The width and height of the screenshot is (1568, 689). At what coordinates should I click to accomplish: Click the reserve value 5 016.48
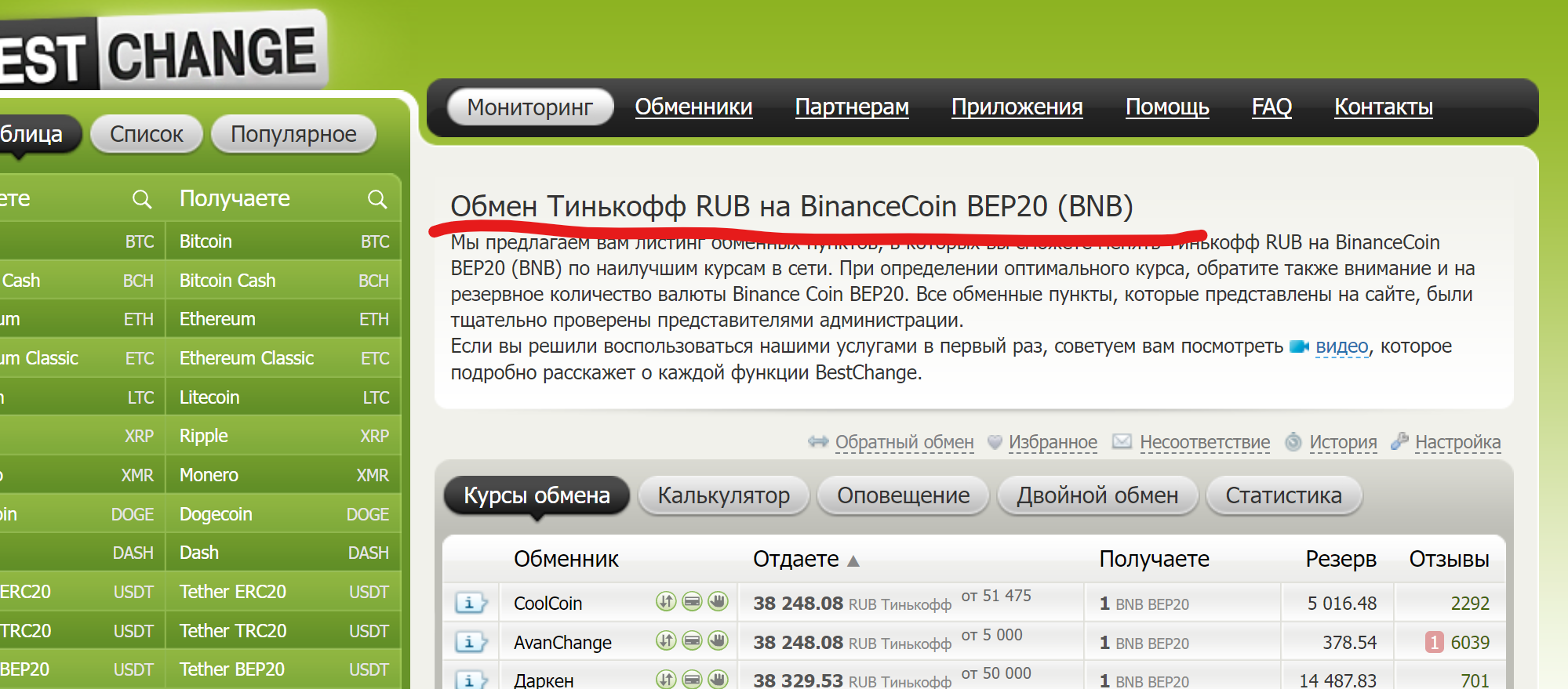(1341, 604)
